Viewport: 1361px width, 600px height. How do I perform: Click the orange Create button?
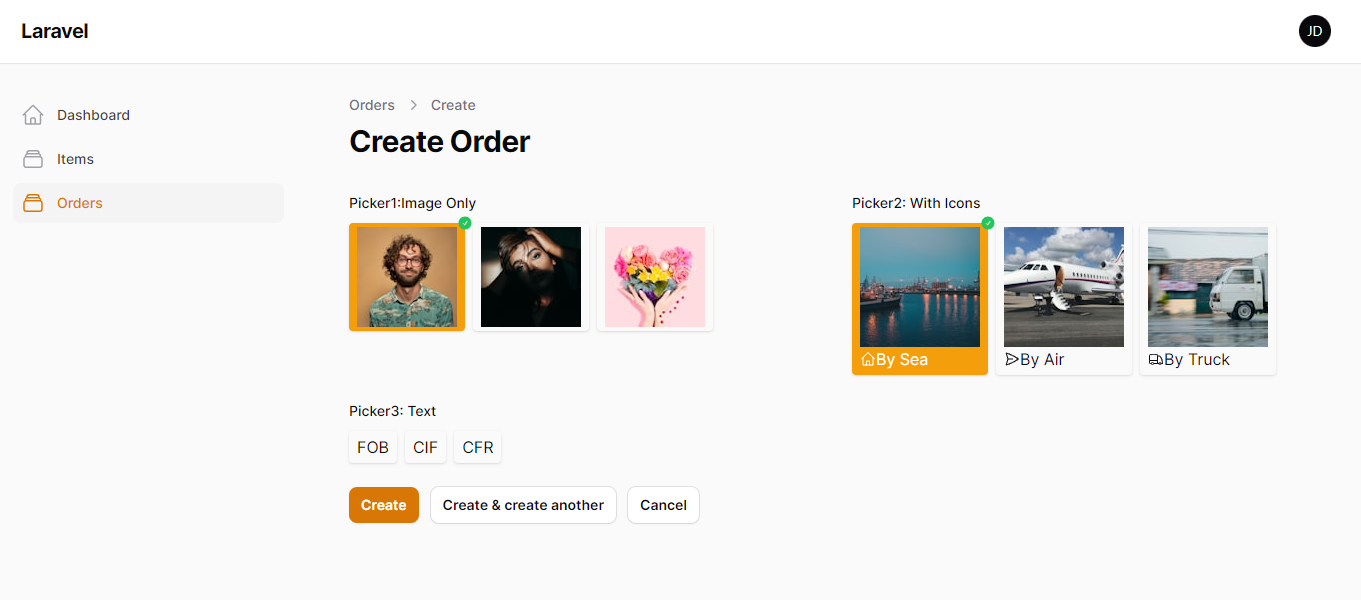[x=384, y=505]
